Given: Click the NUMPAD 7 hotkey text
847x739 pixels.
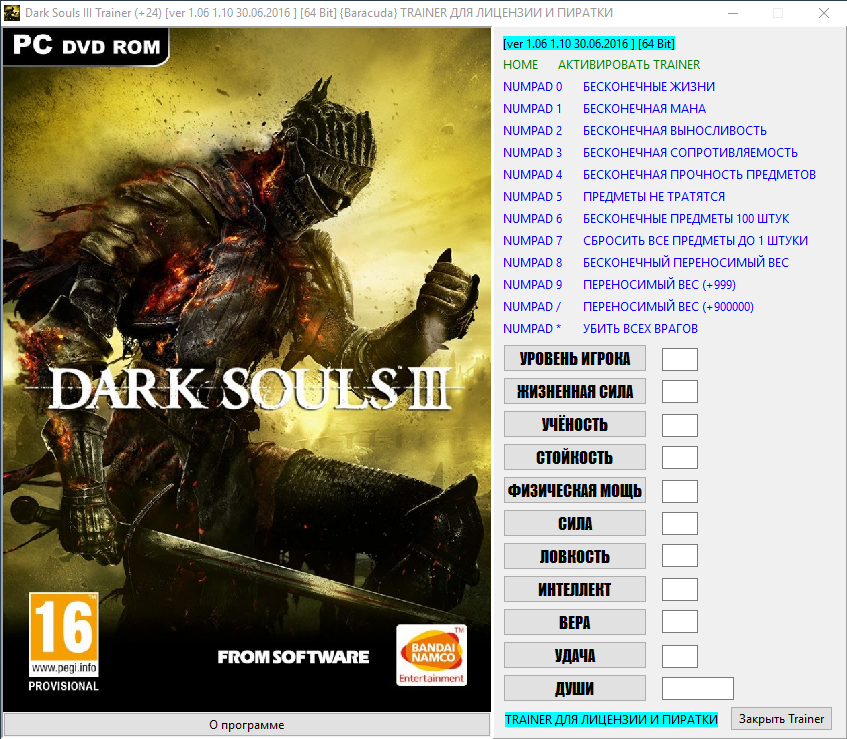Looking at the screenshot, I should pos(532,240).
